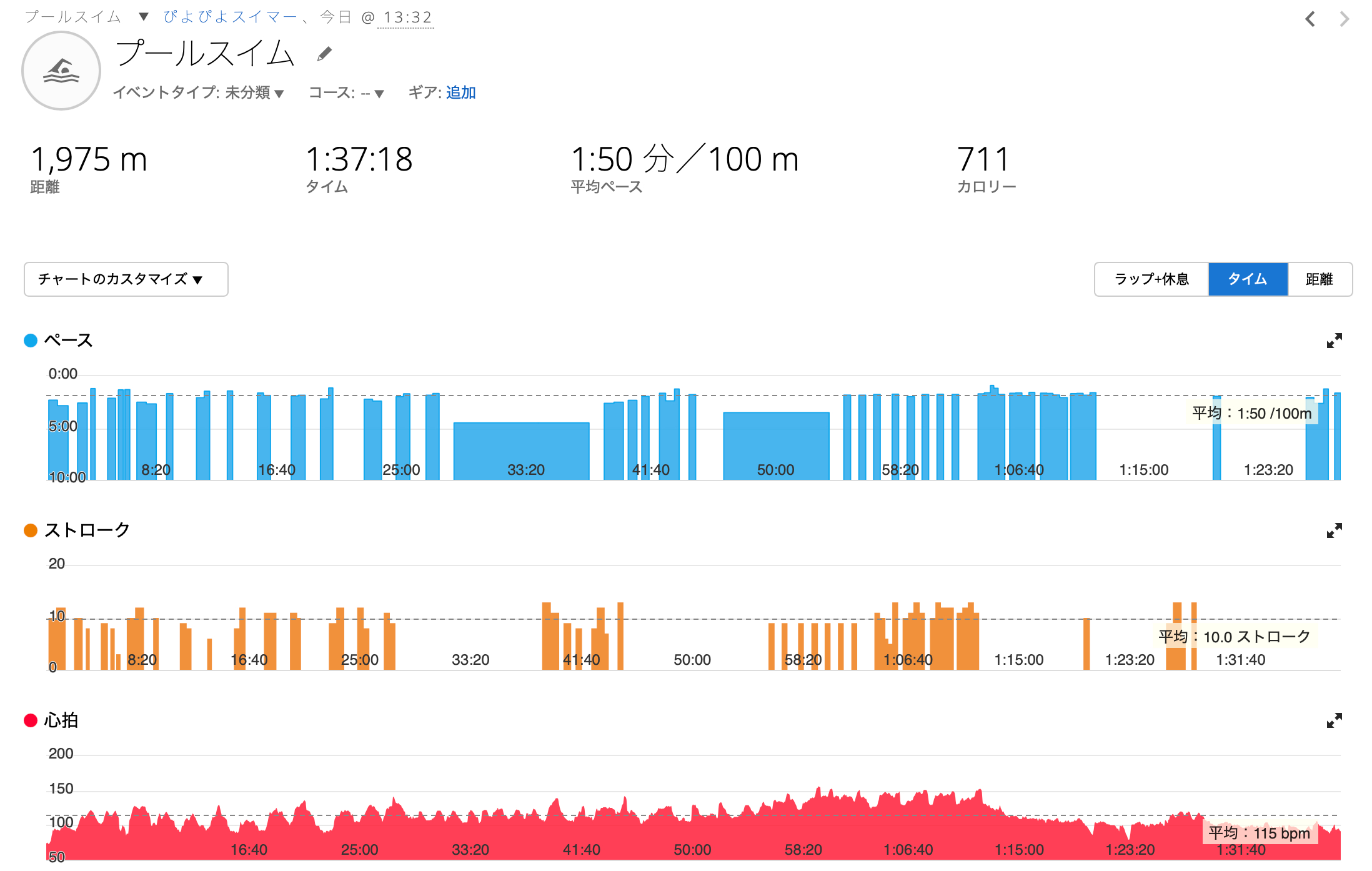The image size is (1372, 871).
Task: Open the イベントタイプ 未分類 dropdown
Action: pos(254,93)
